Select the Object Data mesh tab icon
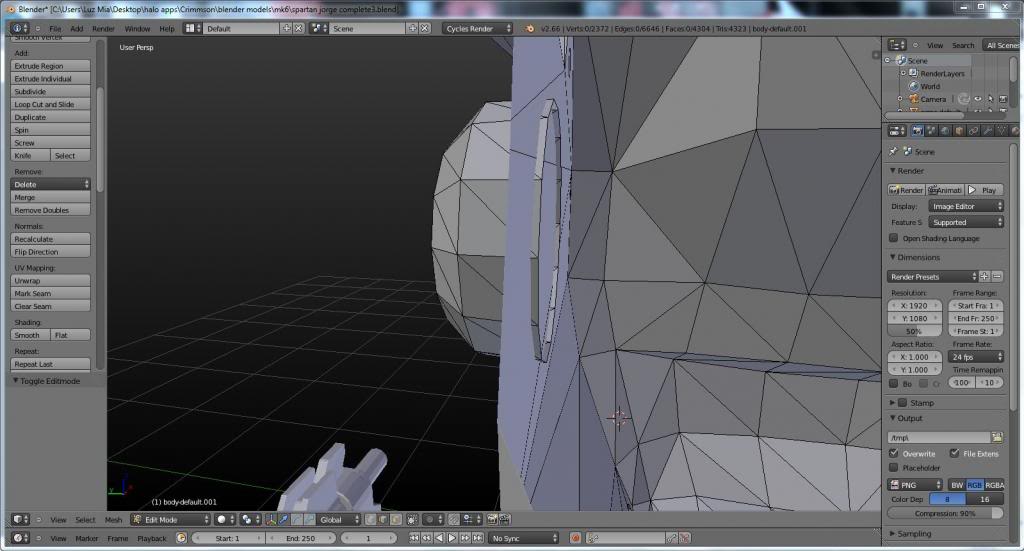1024x551 pixels. [x=1002, y=131]
